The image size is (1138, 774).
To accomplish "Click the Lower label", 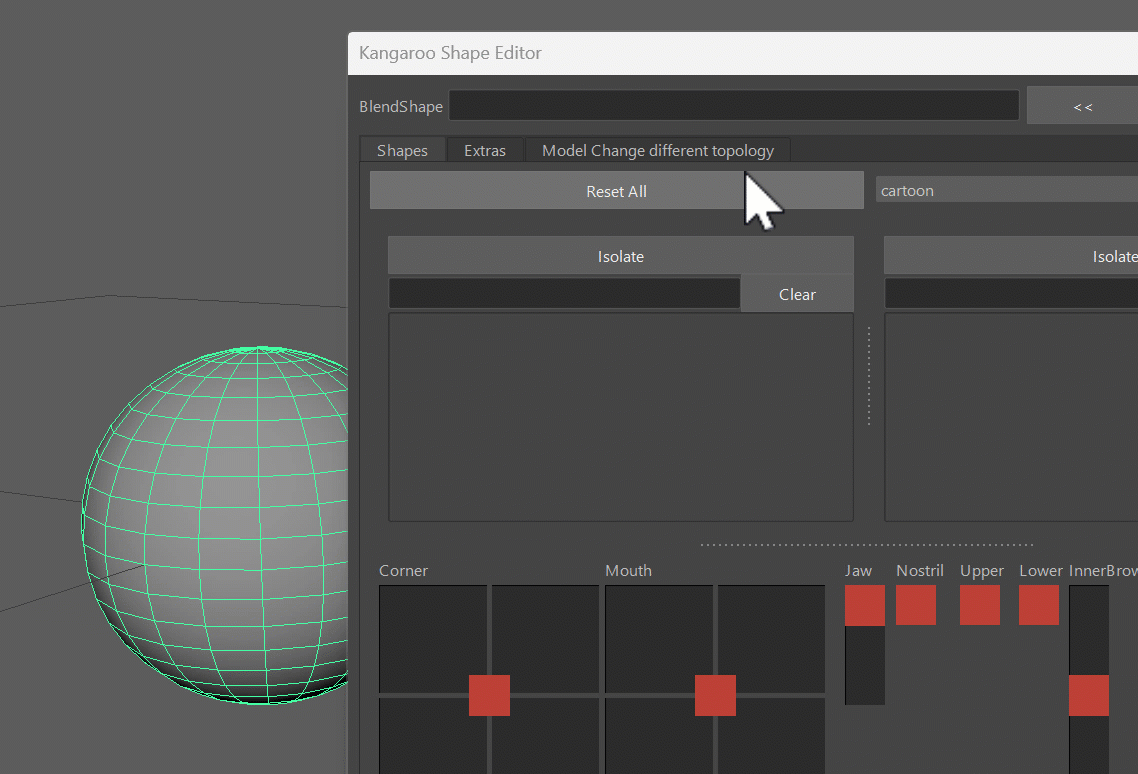I will pos(1041,571).
